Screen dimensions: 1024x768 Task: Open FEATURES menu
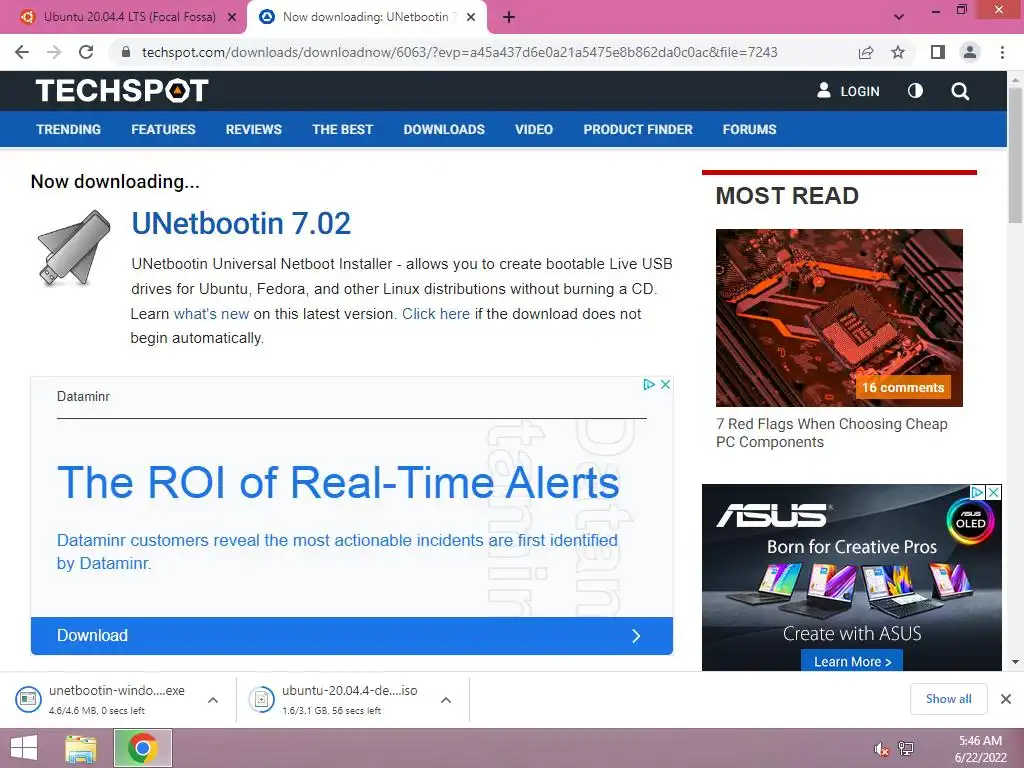click(x=163, y=129)
